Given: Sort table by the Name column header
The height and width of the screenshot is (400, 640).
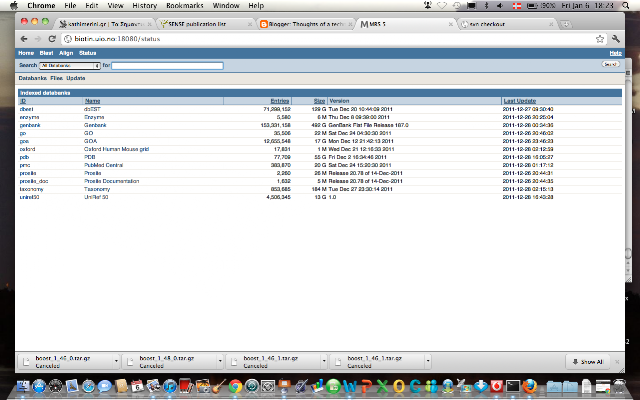Looking at the screenshot, I should pyautogui.click(x=92, y=101).
